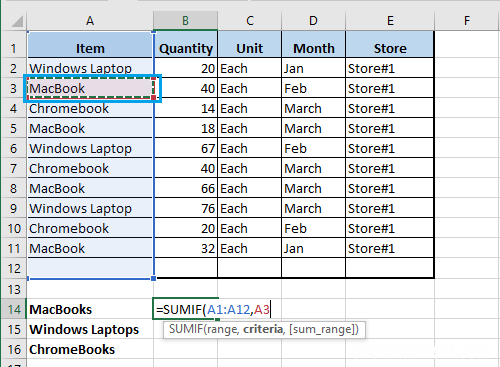The image size is (500, 367).
Task: Click Each unit cell in row 4
Action: pyautogui.click(x=250, y=108)
